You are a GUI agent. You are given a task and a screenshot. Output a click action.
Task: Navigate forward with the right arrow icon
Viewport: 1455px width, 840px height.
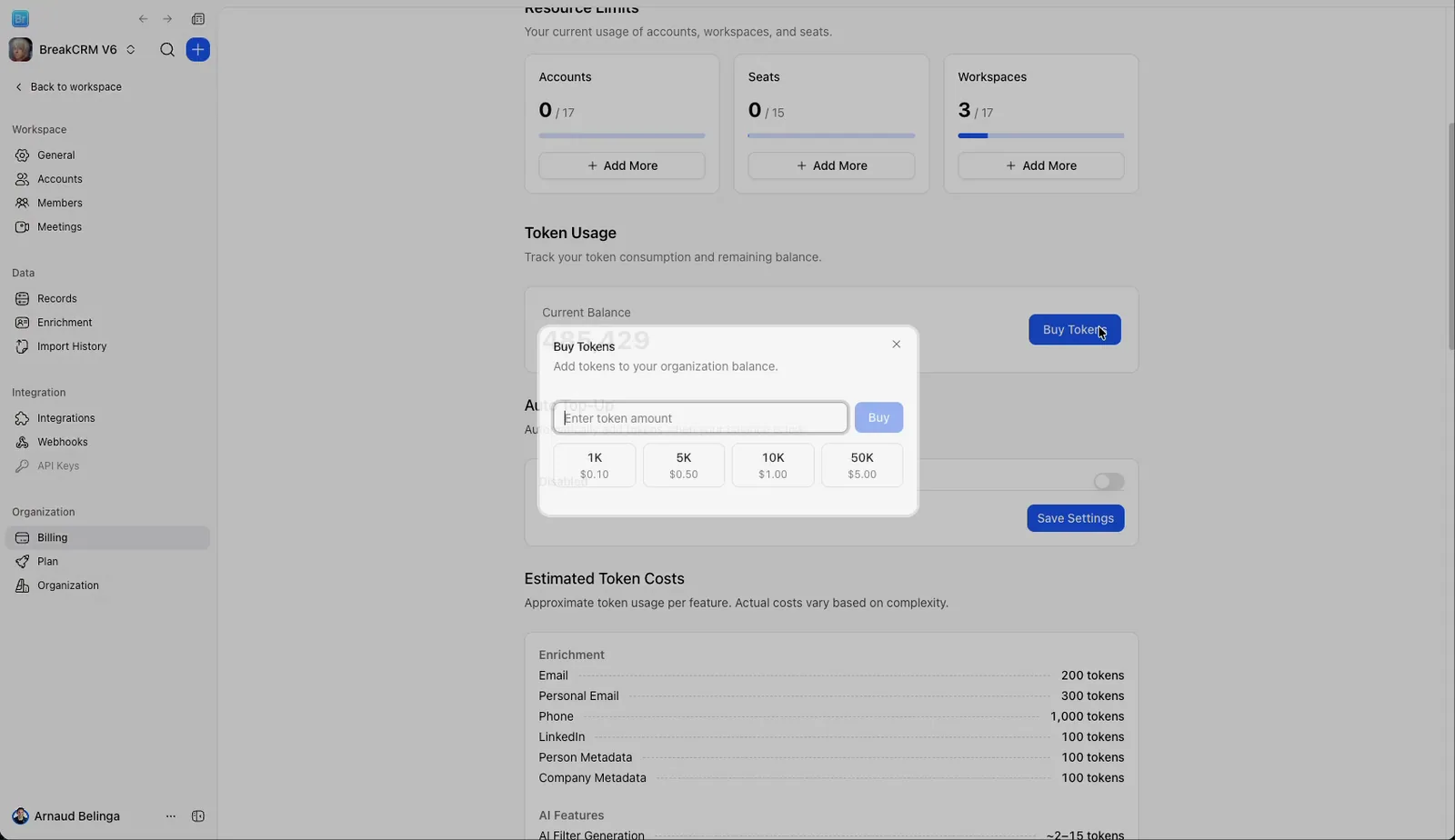point(167,19)
